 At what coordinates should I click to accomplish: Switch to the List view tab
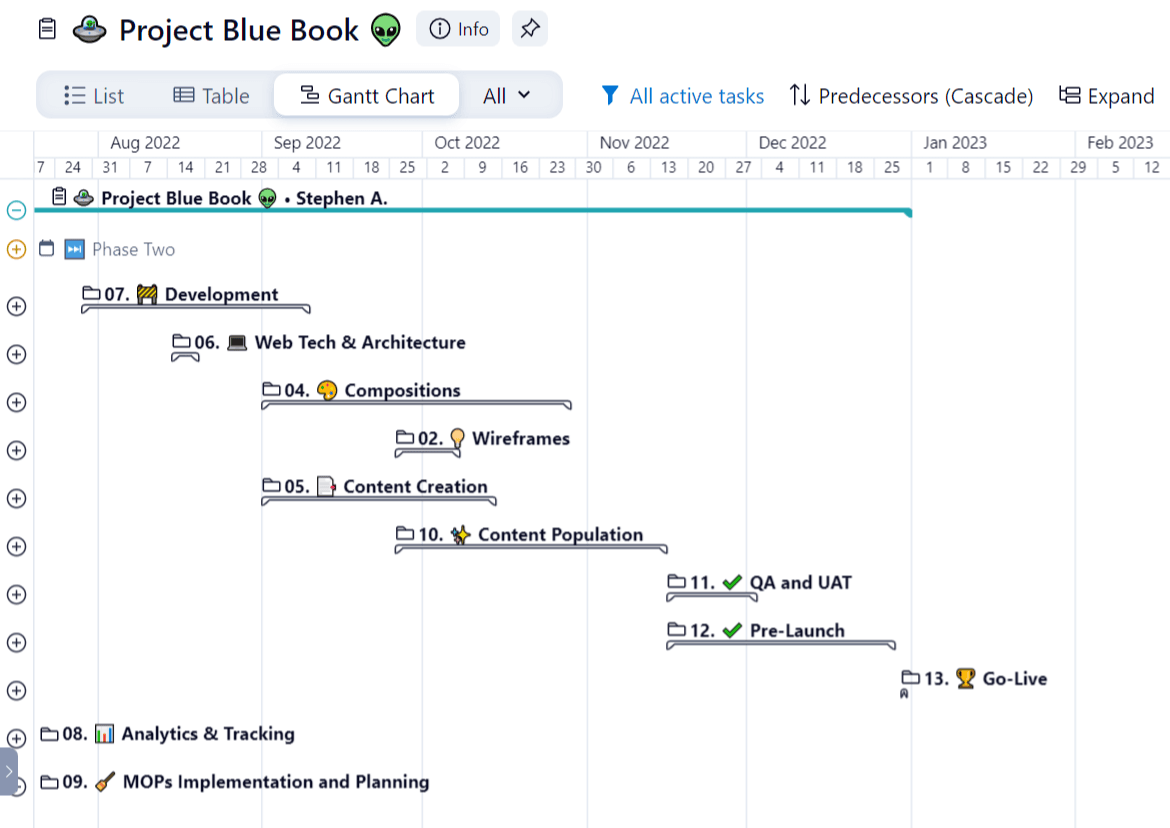click(95, 95)
